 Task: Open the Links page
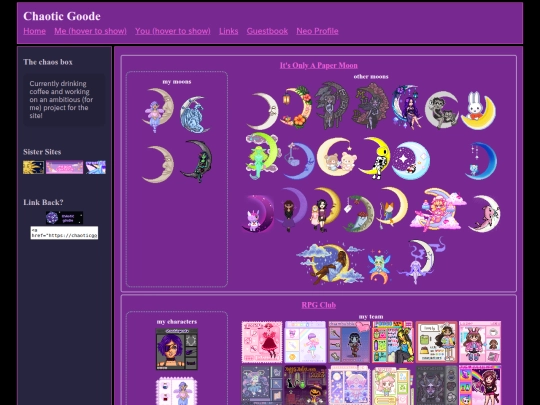pyautogui.click(x=228, y=31)
